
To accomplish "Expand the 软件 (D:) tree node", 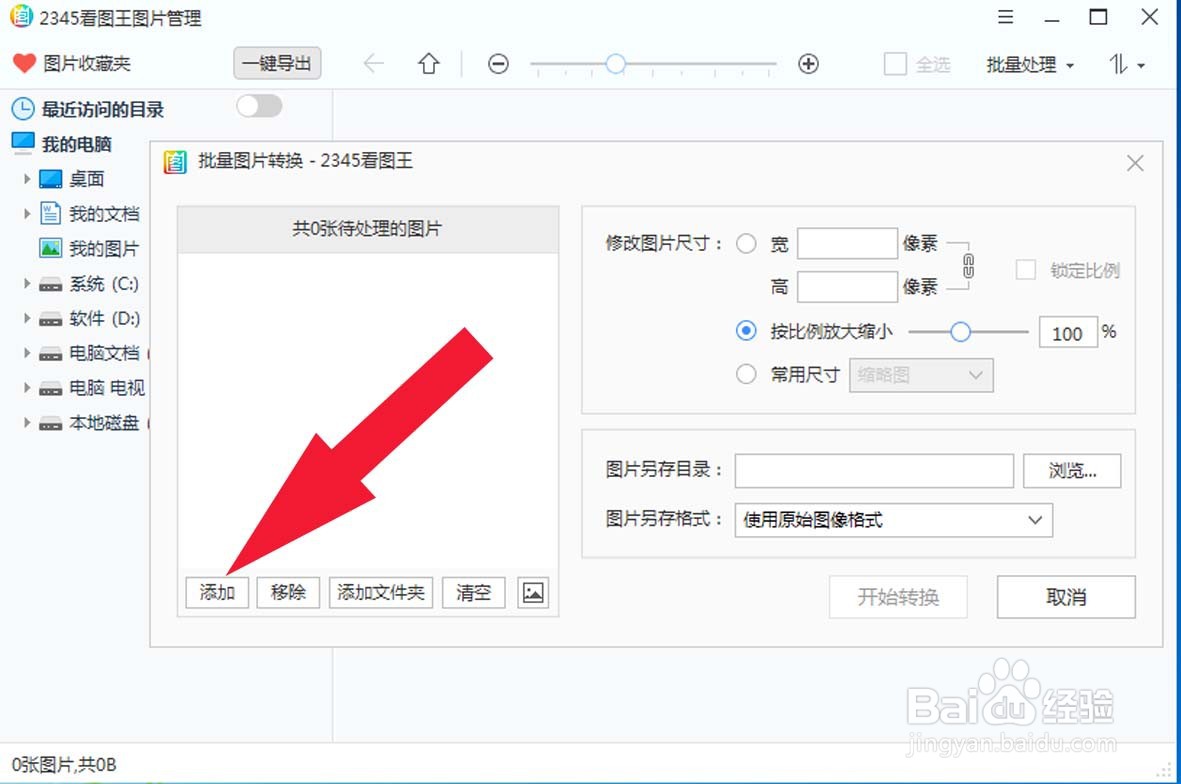I will [x=27, y=319].
